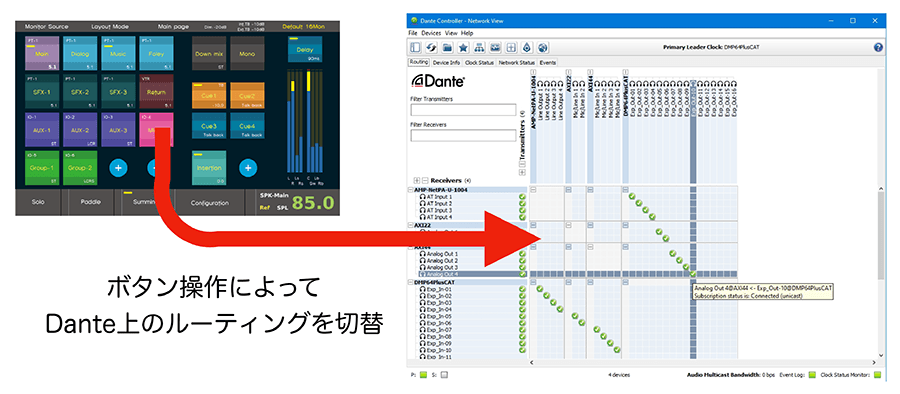Click the green P: status indicator

(423, 375)
